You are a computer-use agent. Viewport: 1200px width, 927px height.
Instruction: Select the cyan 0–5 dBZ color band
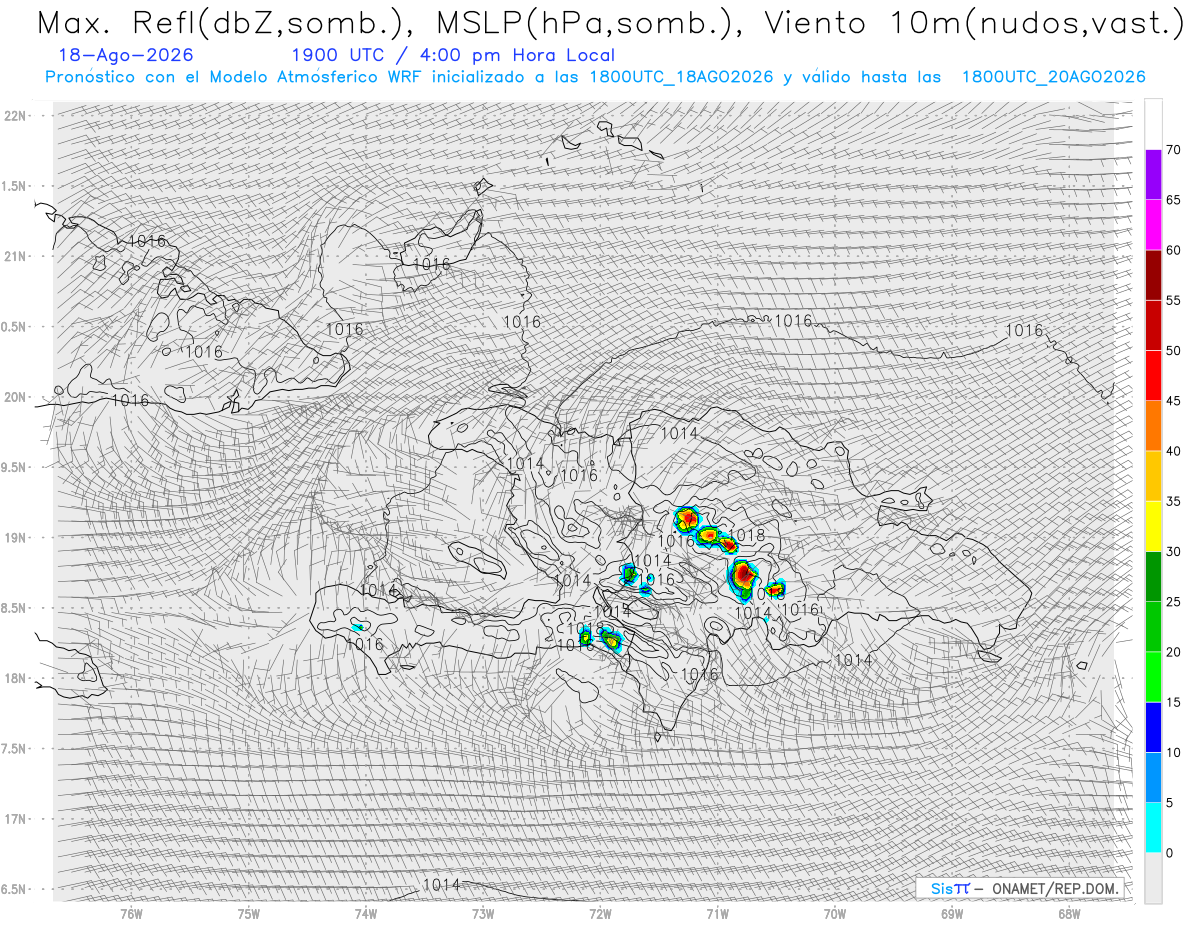pos(1153,828)
